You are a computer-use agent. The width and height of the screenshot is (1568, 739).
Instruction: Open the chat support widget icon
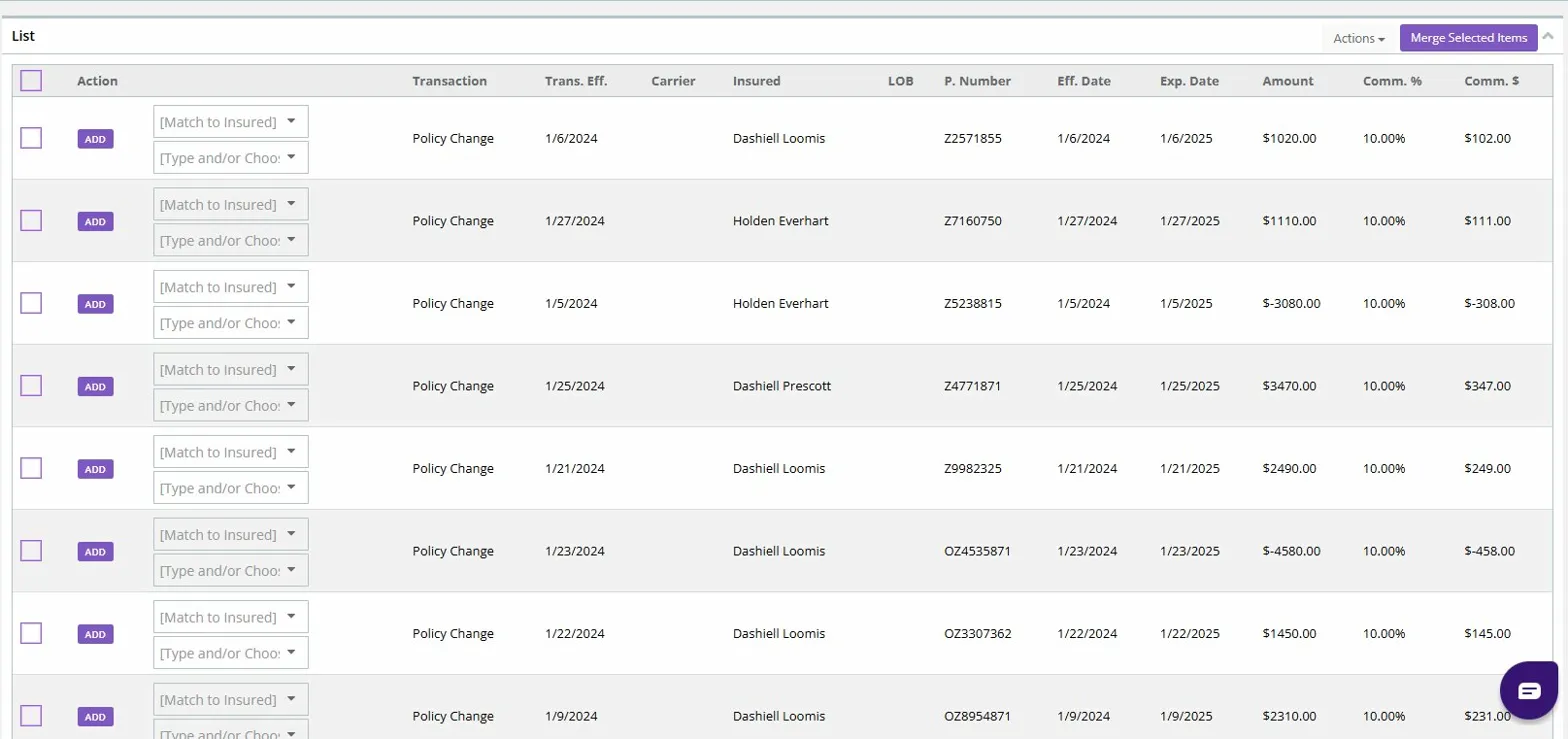pos(1530,690)
